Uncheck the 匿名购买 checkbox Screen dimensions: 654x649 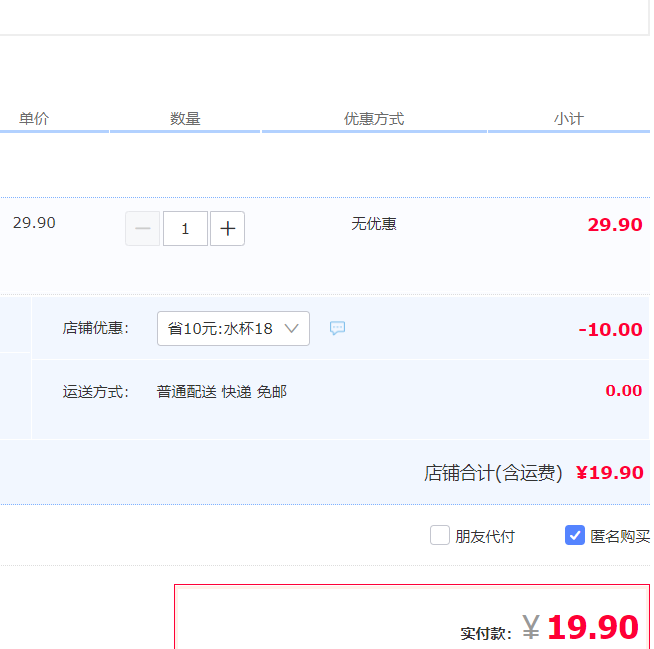575,535
